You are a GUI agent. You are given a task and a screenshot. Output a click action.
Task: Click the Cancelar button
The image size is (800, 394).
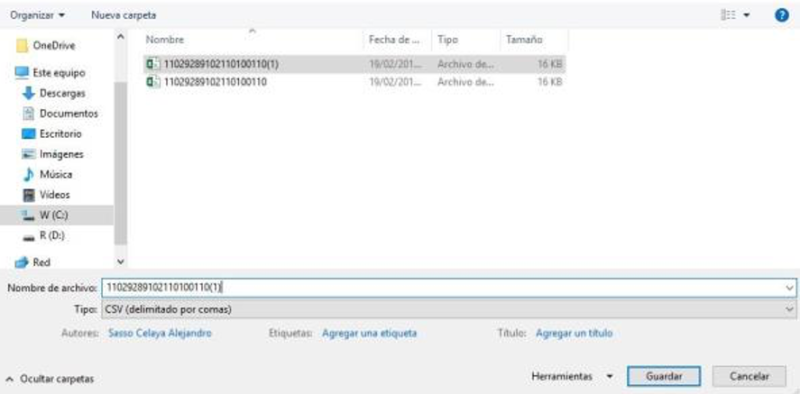pos(749,377)
